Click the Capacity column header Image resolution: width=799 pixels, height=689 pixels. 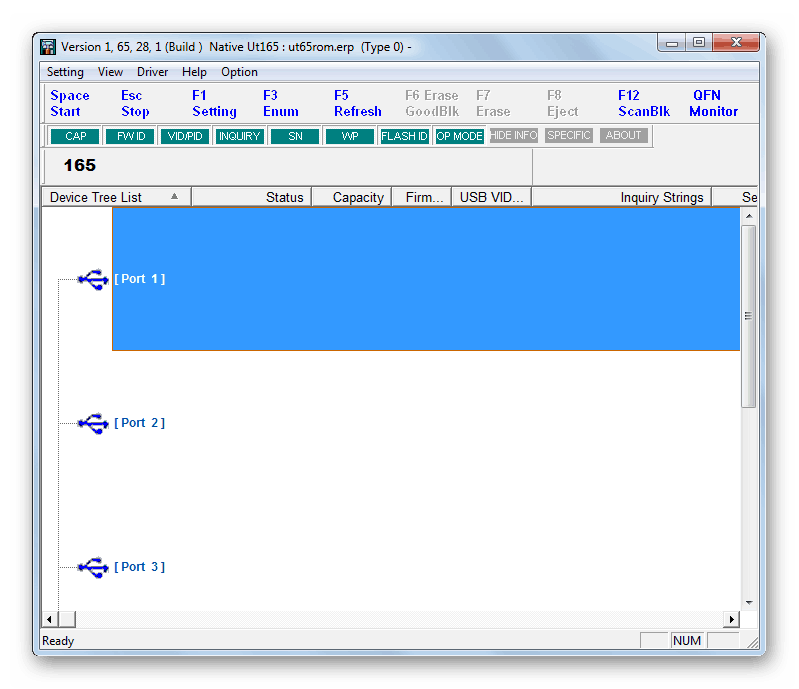(352, 197)
